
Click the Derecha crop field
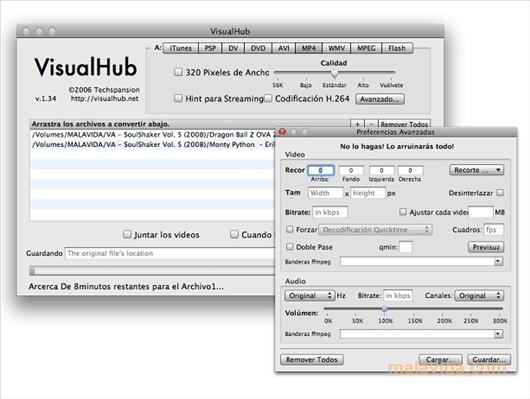(x=410, y=170)
